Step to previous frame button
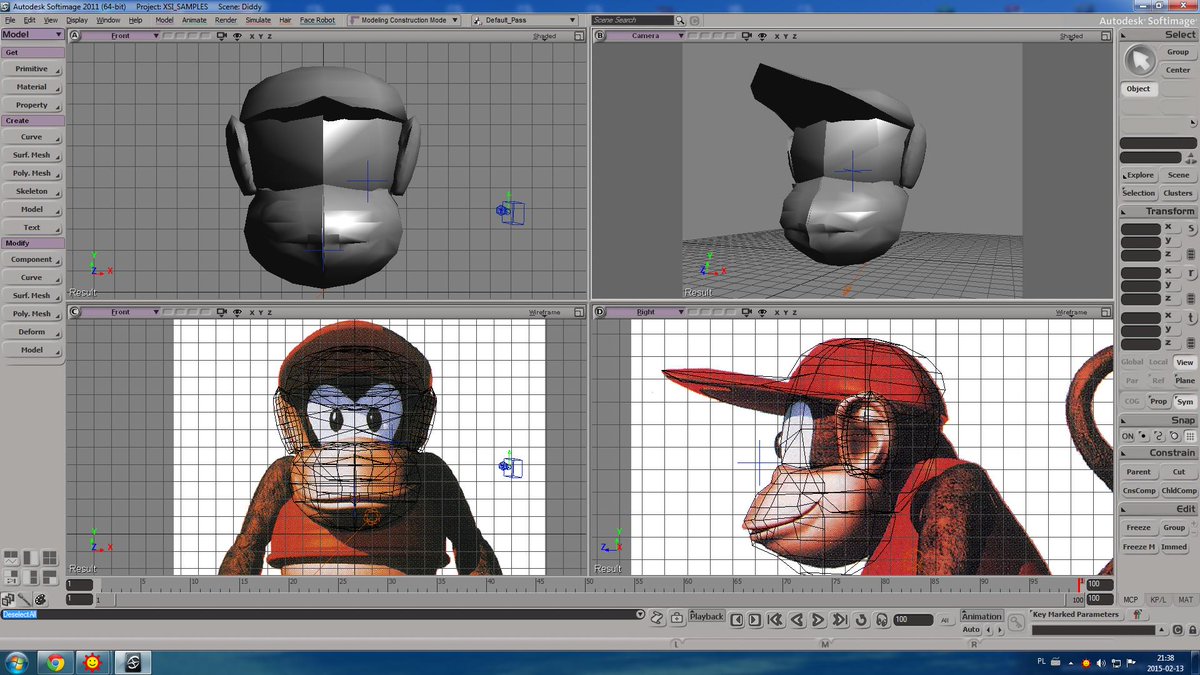 click(737, 620)
